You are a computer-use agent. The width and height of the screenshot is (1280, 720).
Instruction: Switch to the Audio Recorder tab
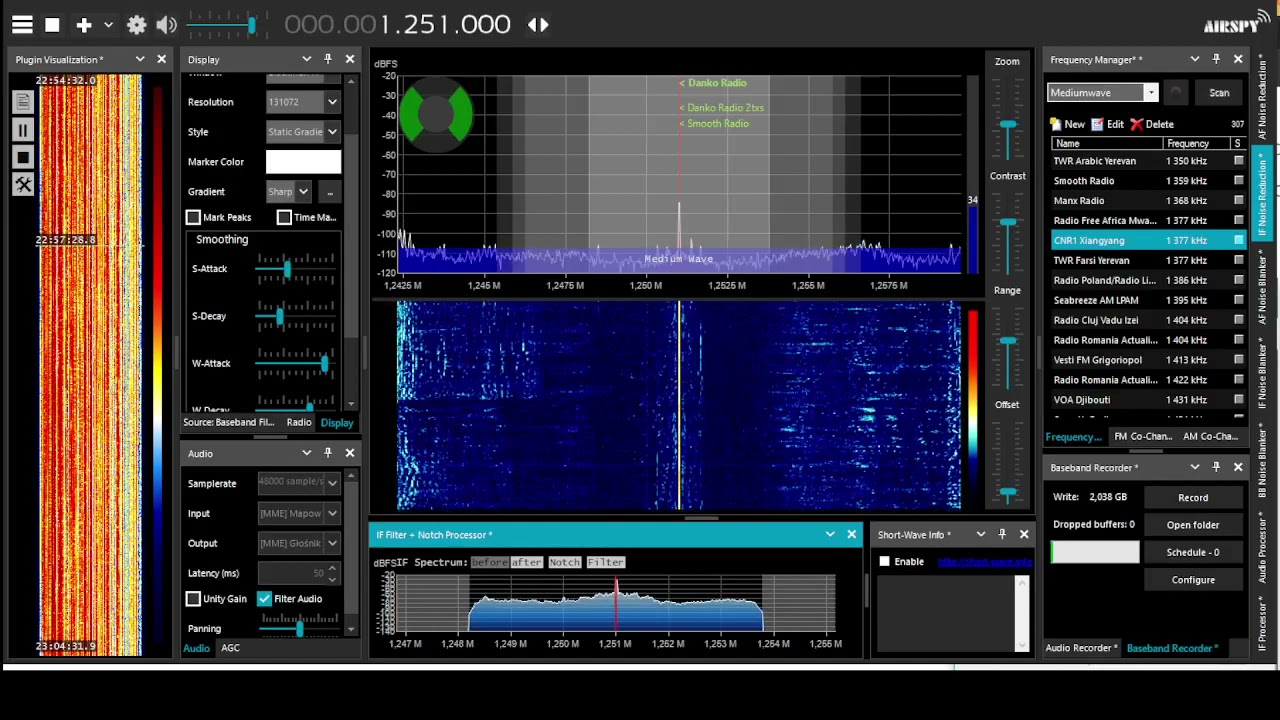pos(1081,648)
